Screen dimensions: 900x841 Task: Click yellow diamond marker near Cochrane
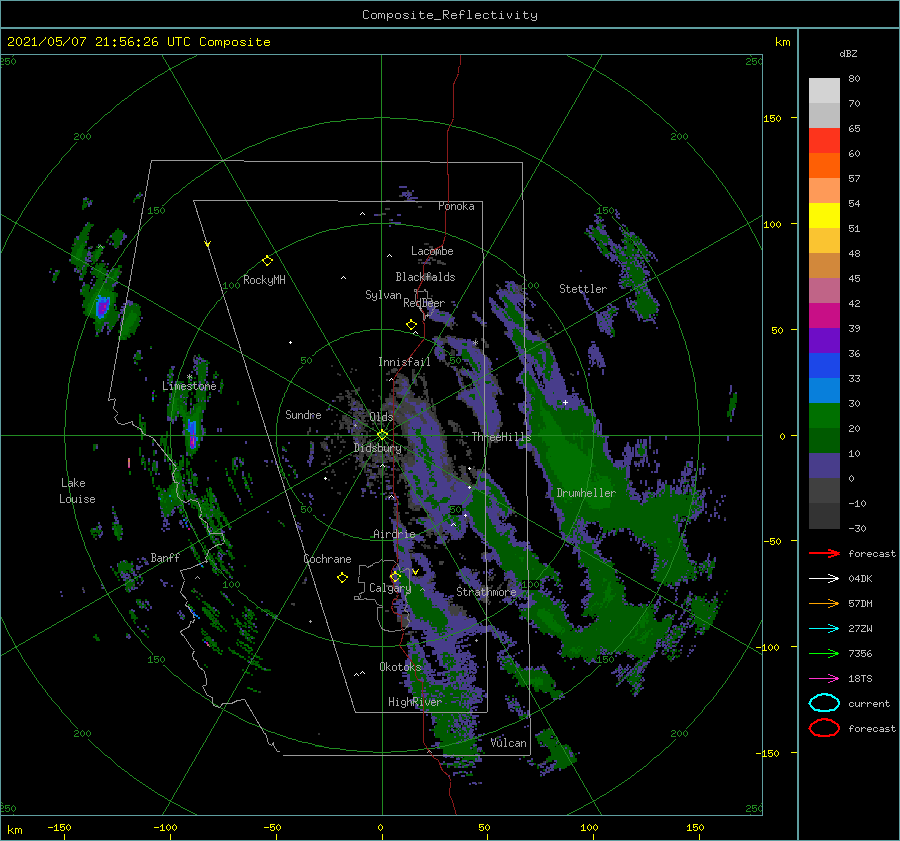pyautogui.click(x=342, y=578)
